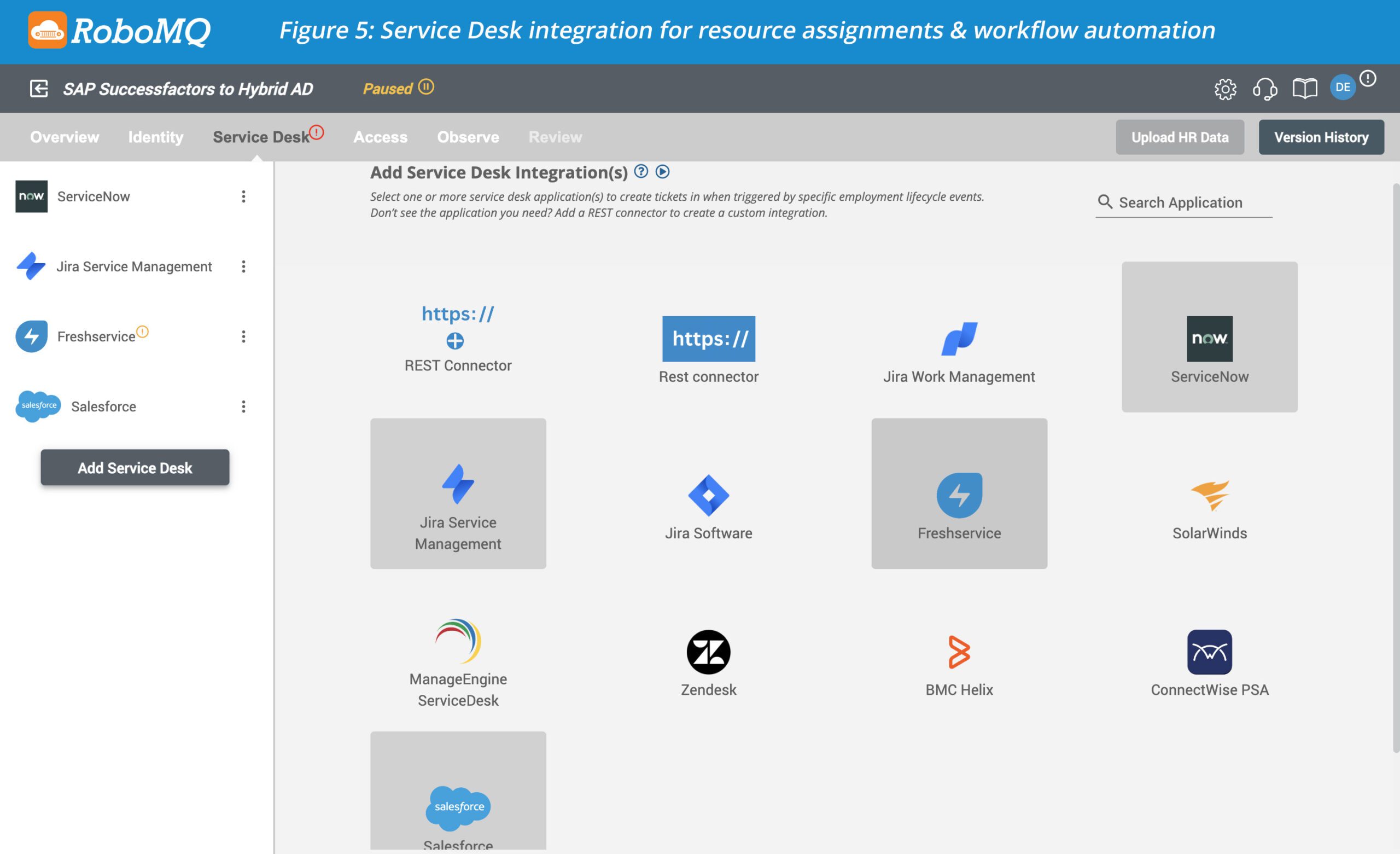Screen dimensions: 1400x854
Task: Click the Paused status pause icon
Action: pyautogui.click(x=426, y=87)
